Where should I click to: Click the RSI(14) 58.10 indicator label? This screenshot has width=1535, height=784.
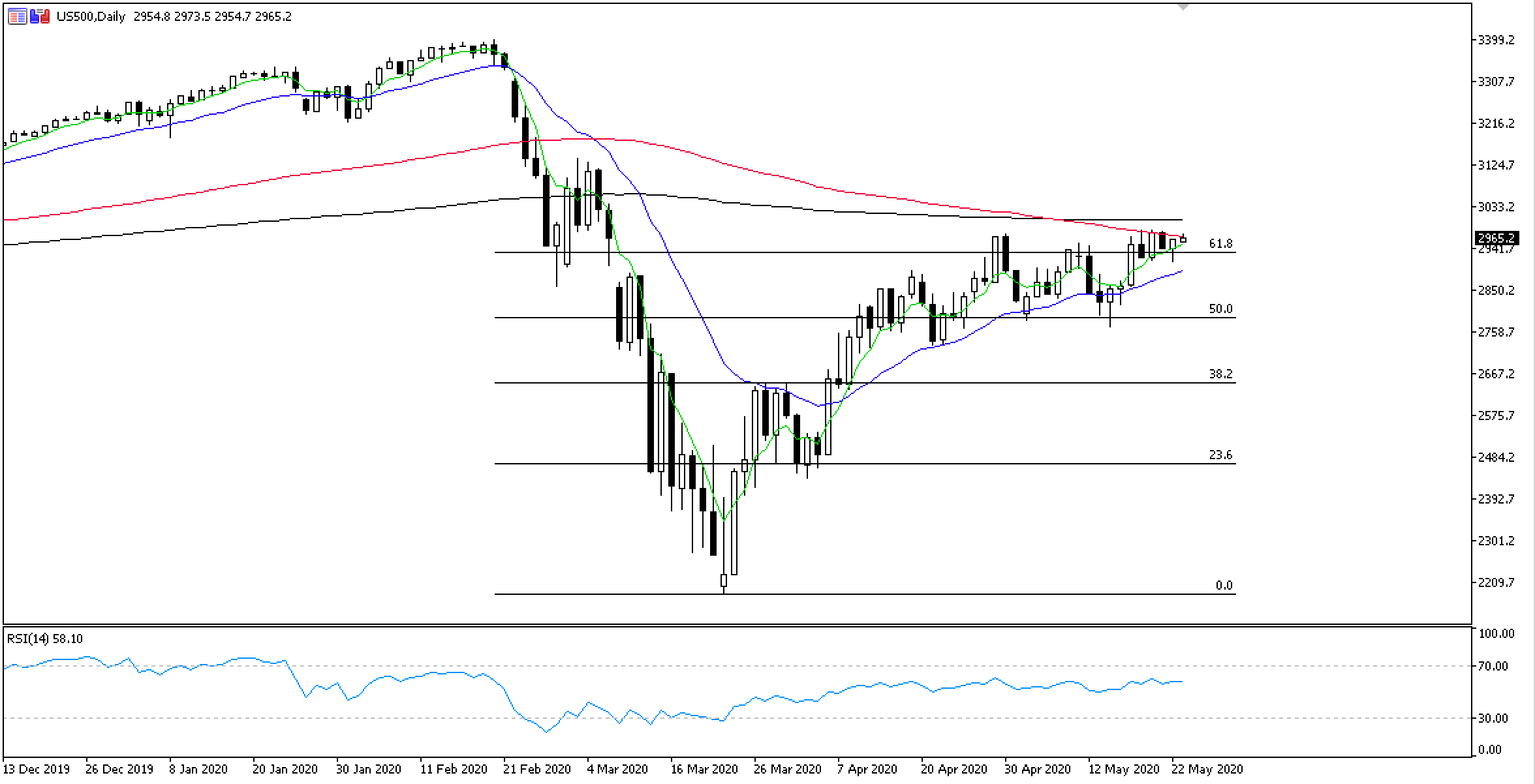pos(45,639)
